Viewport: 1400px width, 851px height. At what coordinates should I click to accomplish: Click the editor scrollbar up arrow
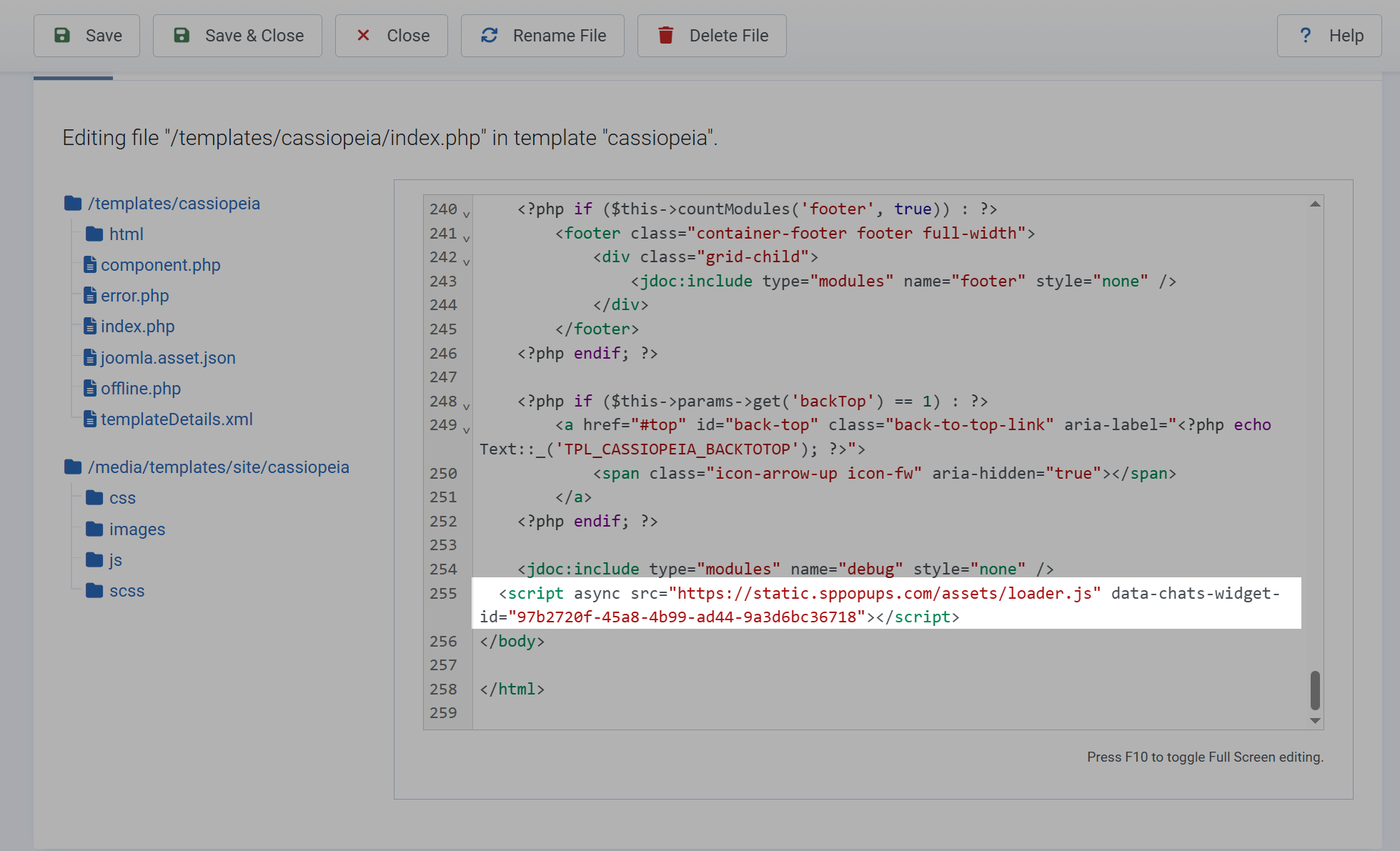[x=1315, y=204]
